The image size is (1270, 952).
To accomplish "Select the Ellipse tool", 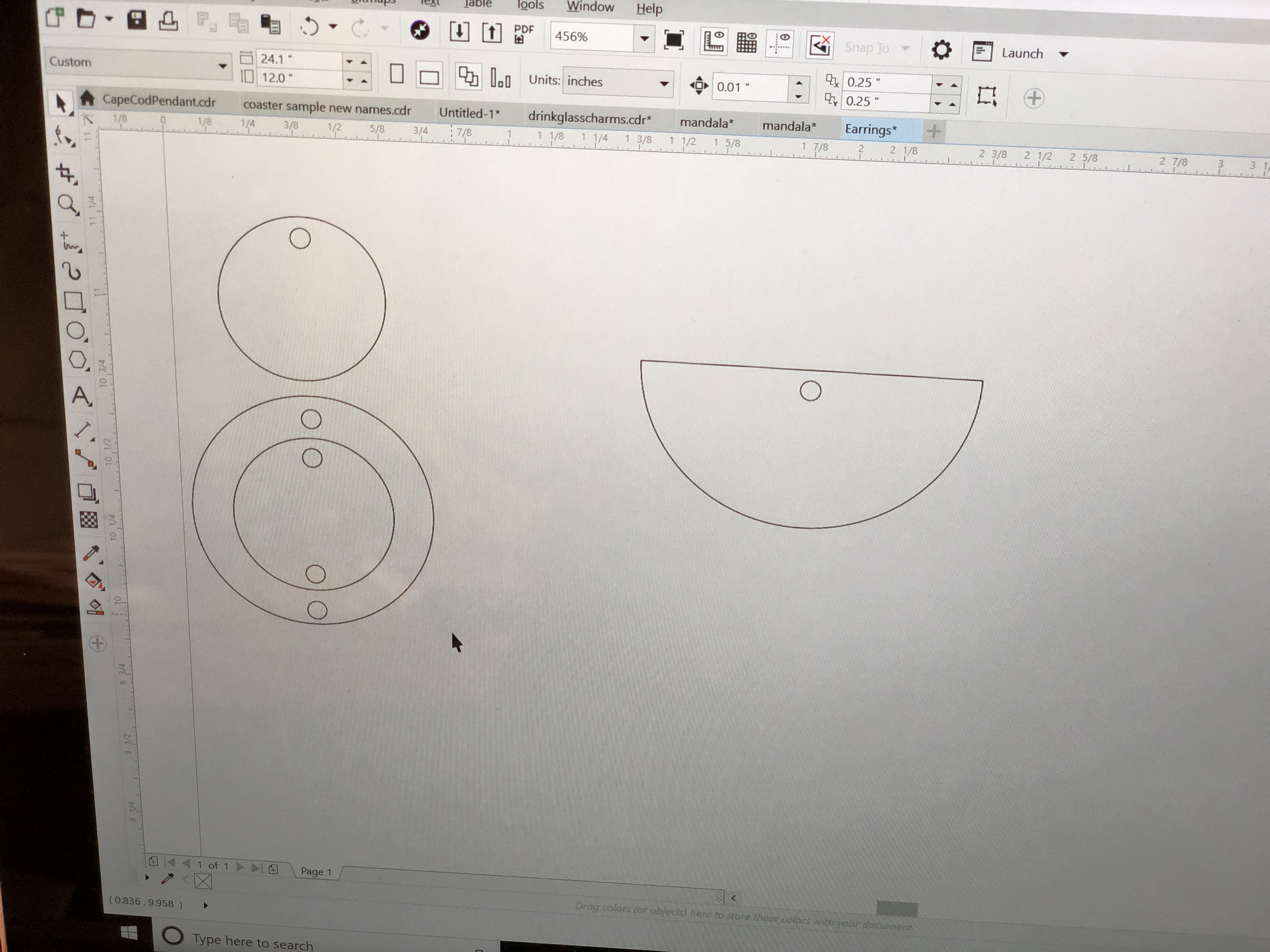I will point(76,331).
